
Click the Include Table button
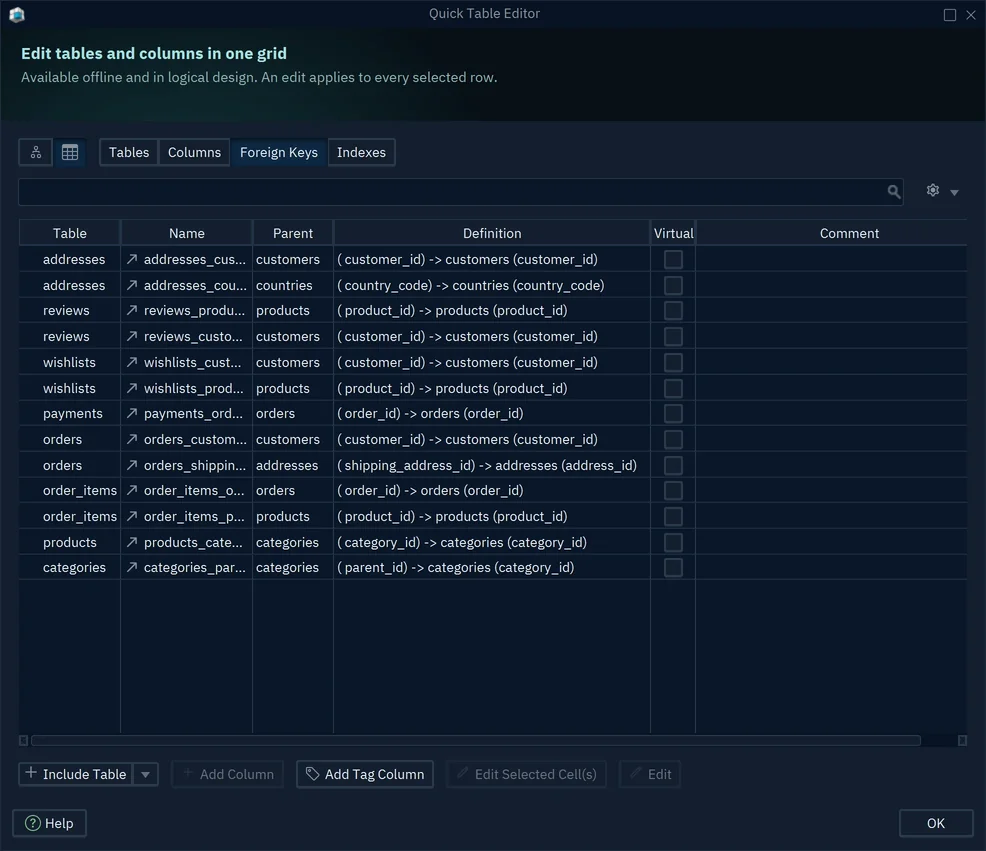(76, 774)
